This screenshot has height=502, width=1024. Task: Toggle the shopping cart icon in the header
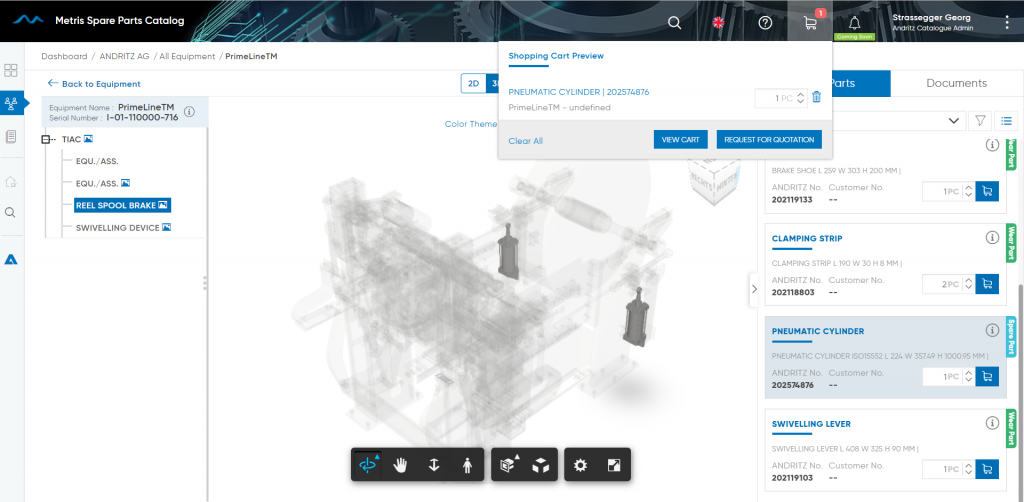point(810,23)
